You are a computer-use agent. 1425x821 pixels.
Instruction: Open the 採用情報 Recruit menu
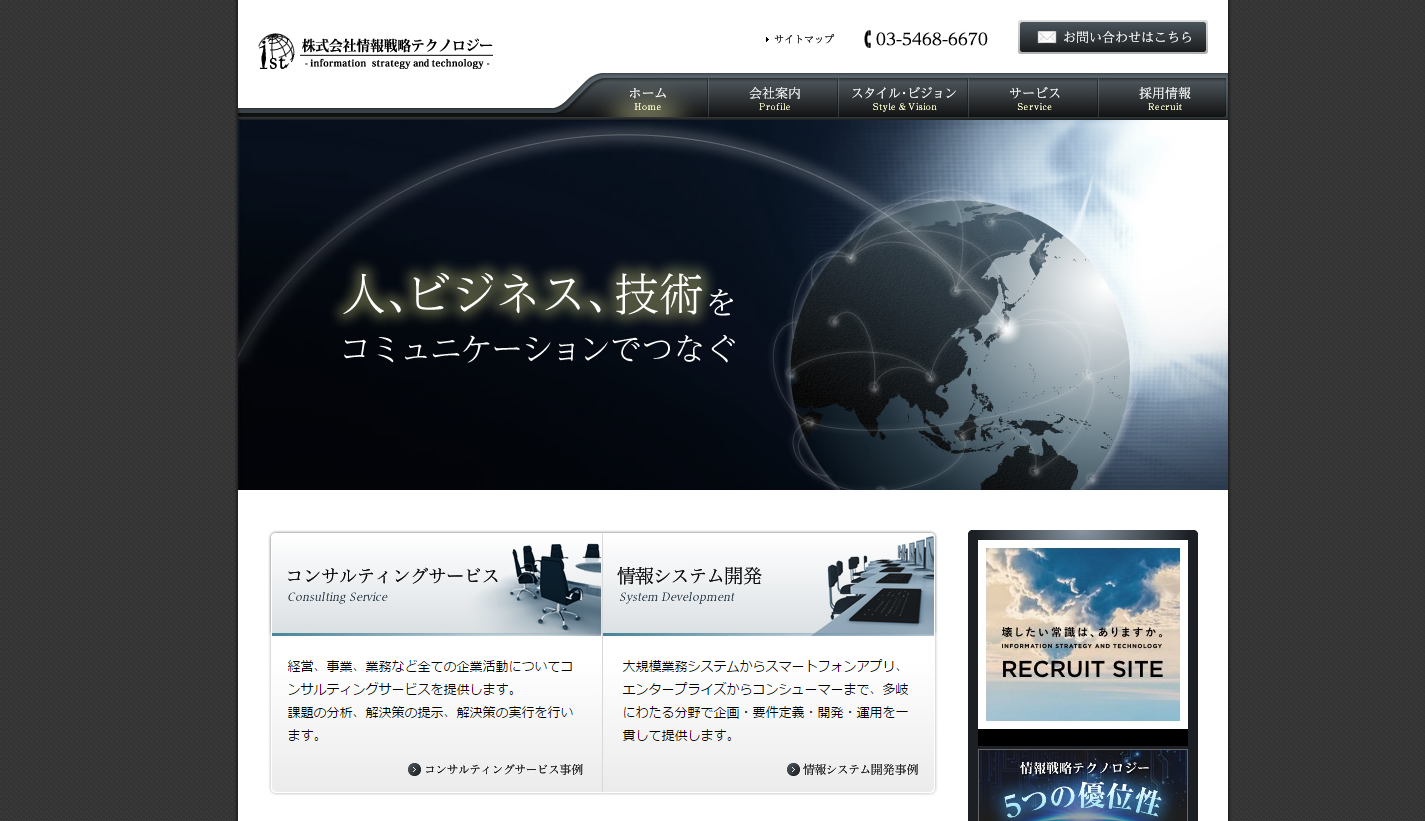tap(1164, 98)
